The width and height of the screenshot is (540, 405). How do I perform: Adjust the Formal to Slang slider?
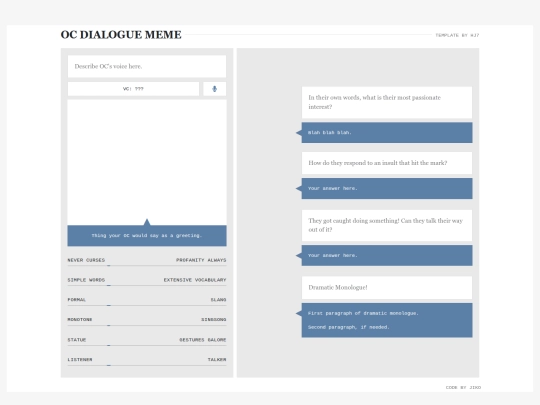tap(147, 305)
